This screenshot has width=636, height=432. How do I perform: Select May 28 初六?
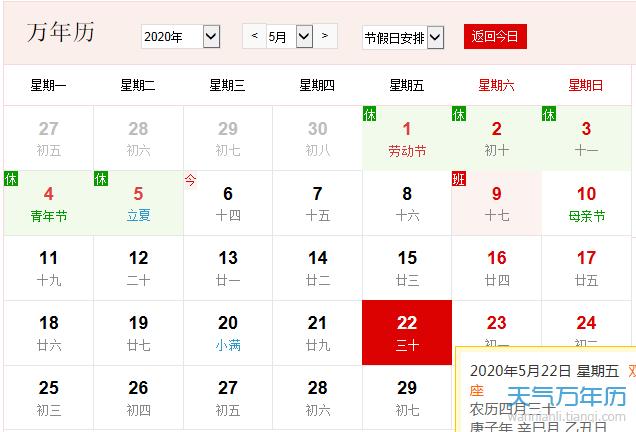coord(318,398)
